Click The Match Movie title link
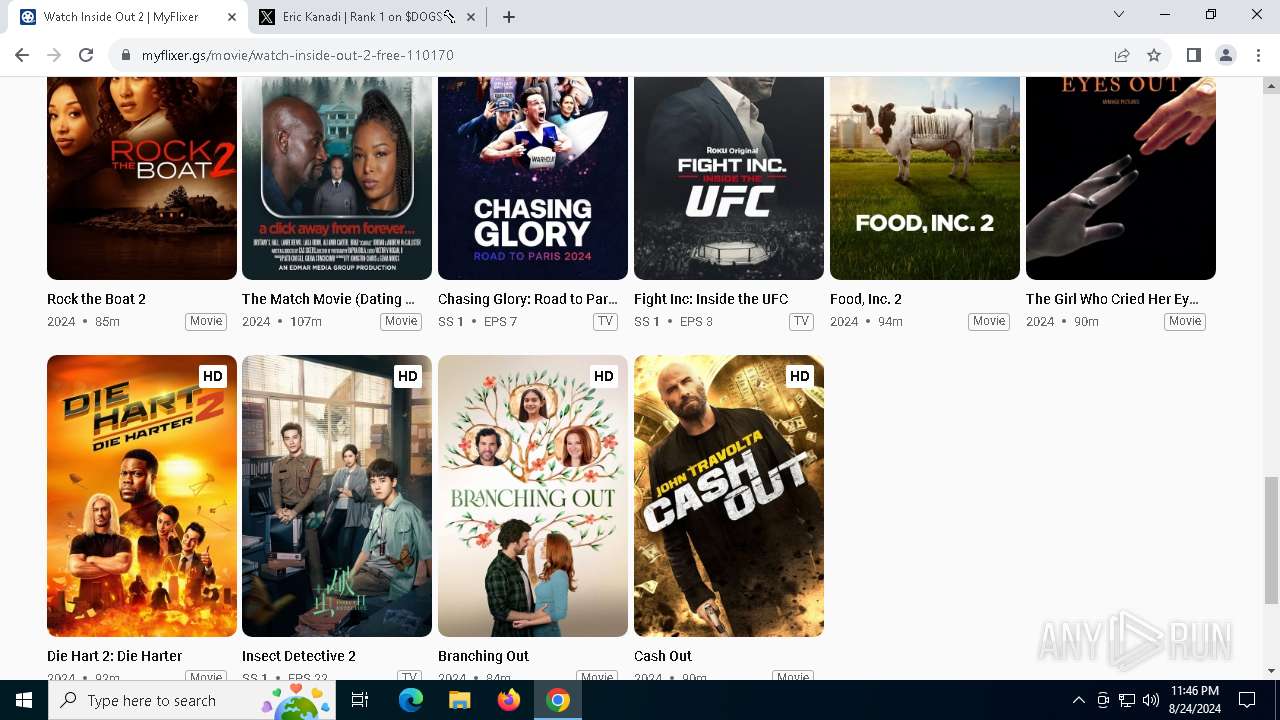The width and height of the screenshot is (1280, 720). (328, 299)
